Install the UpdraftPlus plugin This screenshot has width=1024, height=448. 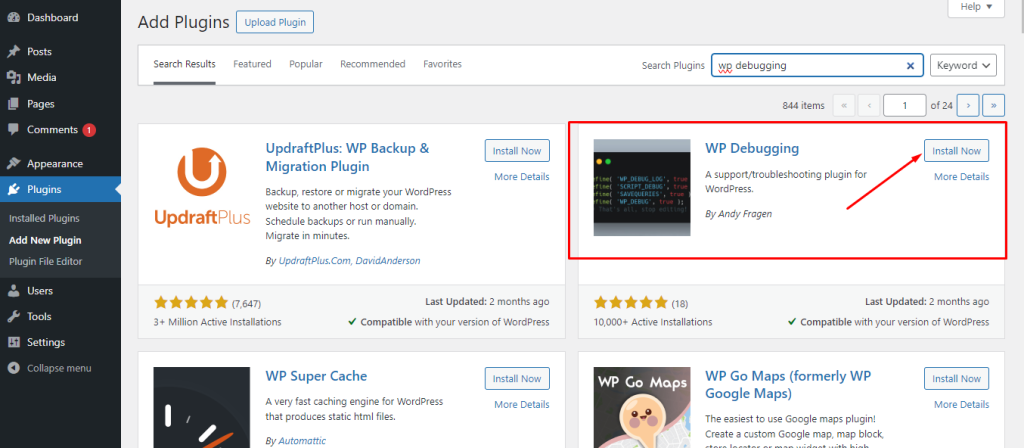click(x=517, y=151)
